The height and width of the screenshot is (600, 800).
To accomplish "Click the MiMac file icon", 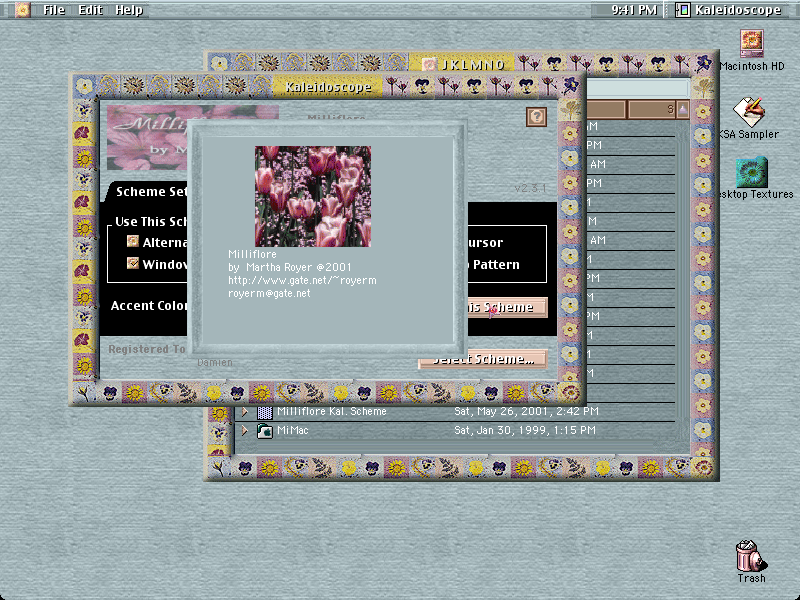I will [264, 431].
